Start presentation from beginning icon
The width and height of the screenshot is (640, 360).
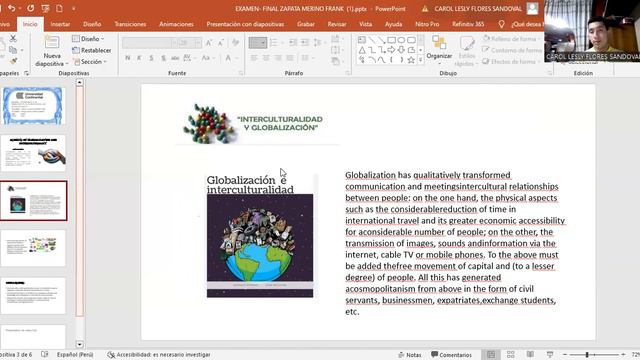click(x=45, y=8)
